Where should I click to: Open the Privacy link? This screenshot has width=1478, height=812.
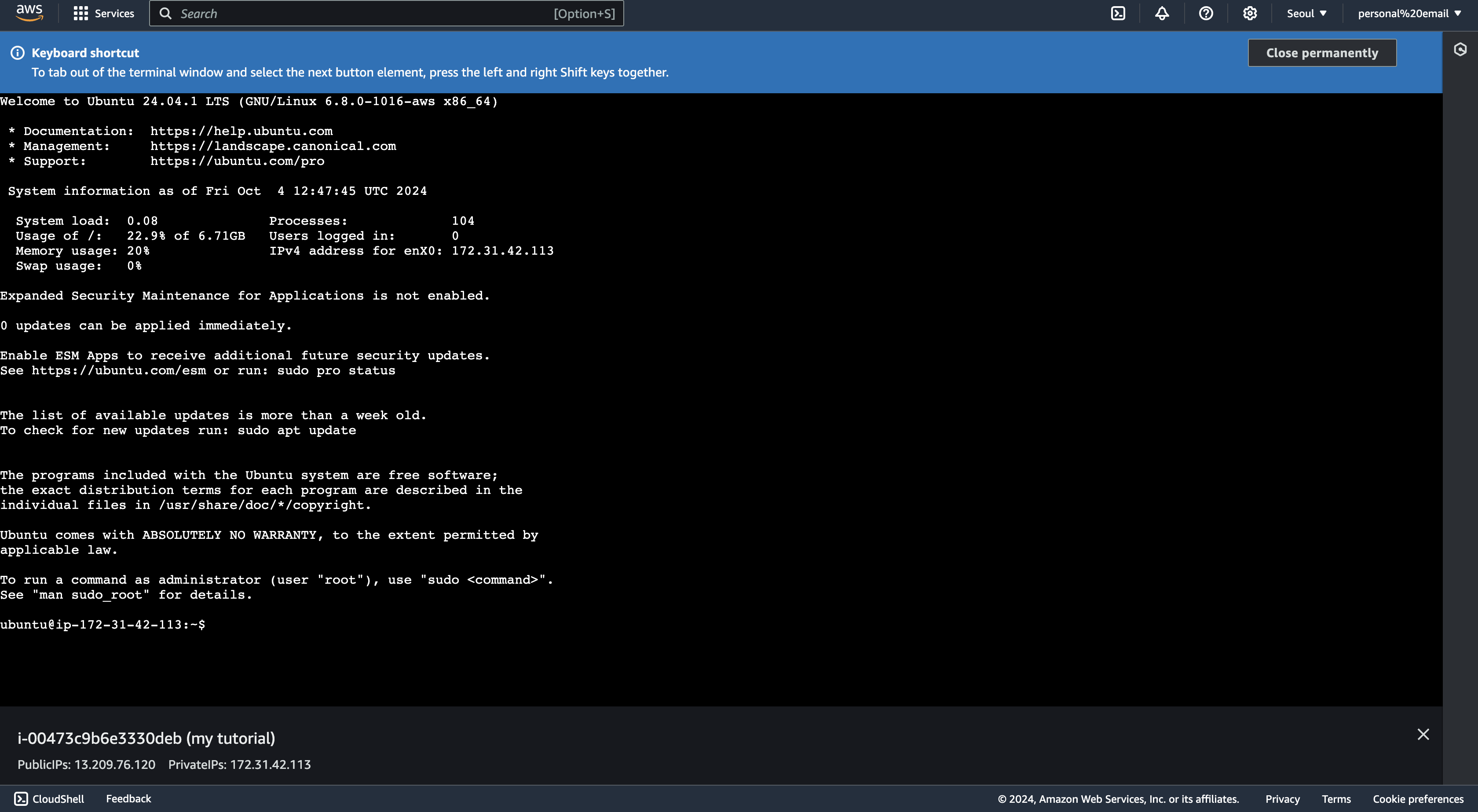coord(1282,799)
